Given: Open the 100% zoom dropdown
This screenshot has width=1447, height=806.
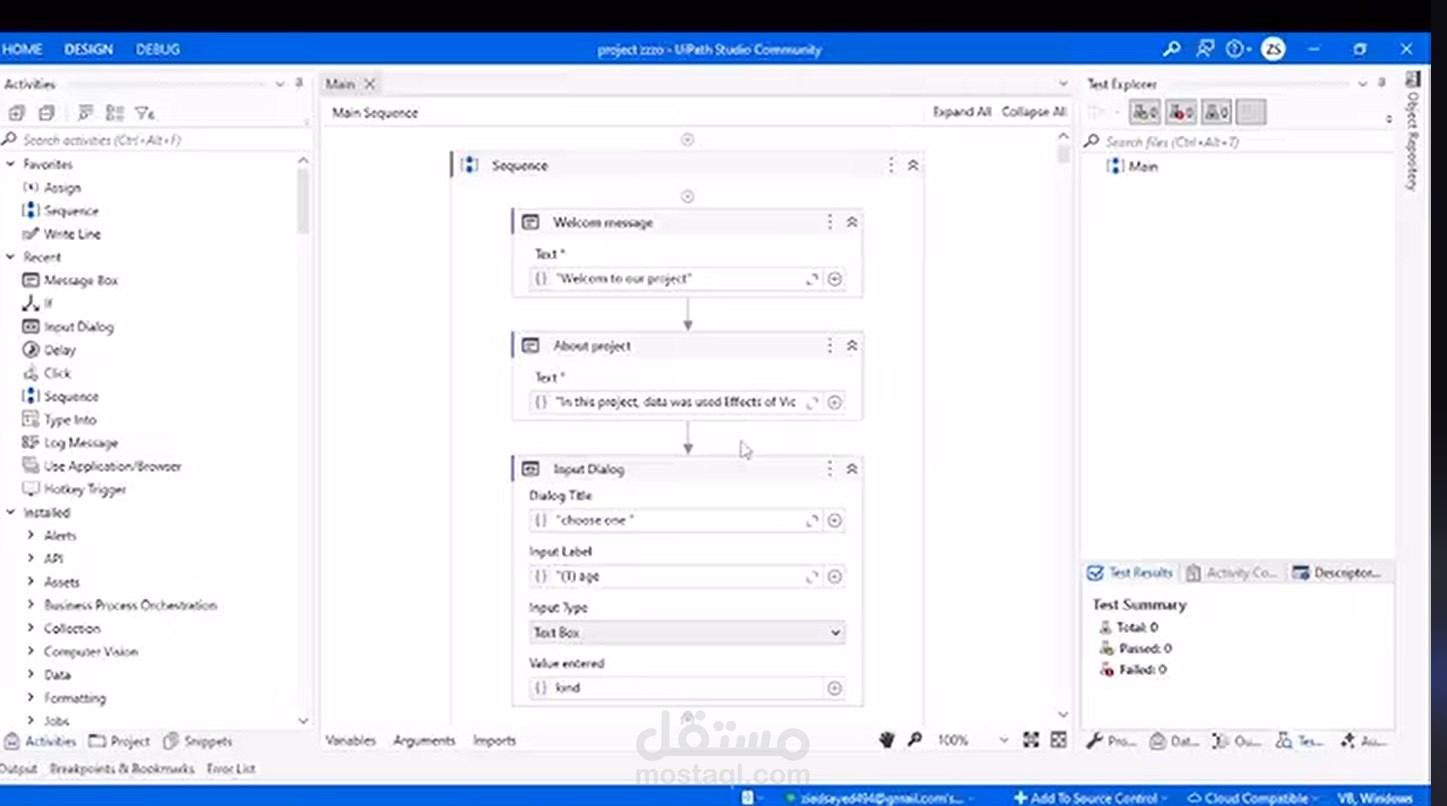Looking at the screenshot, I should (1003, 740).
